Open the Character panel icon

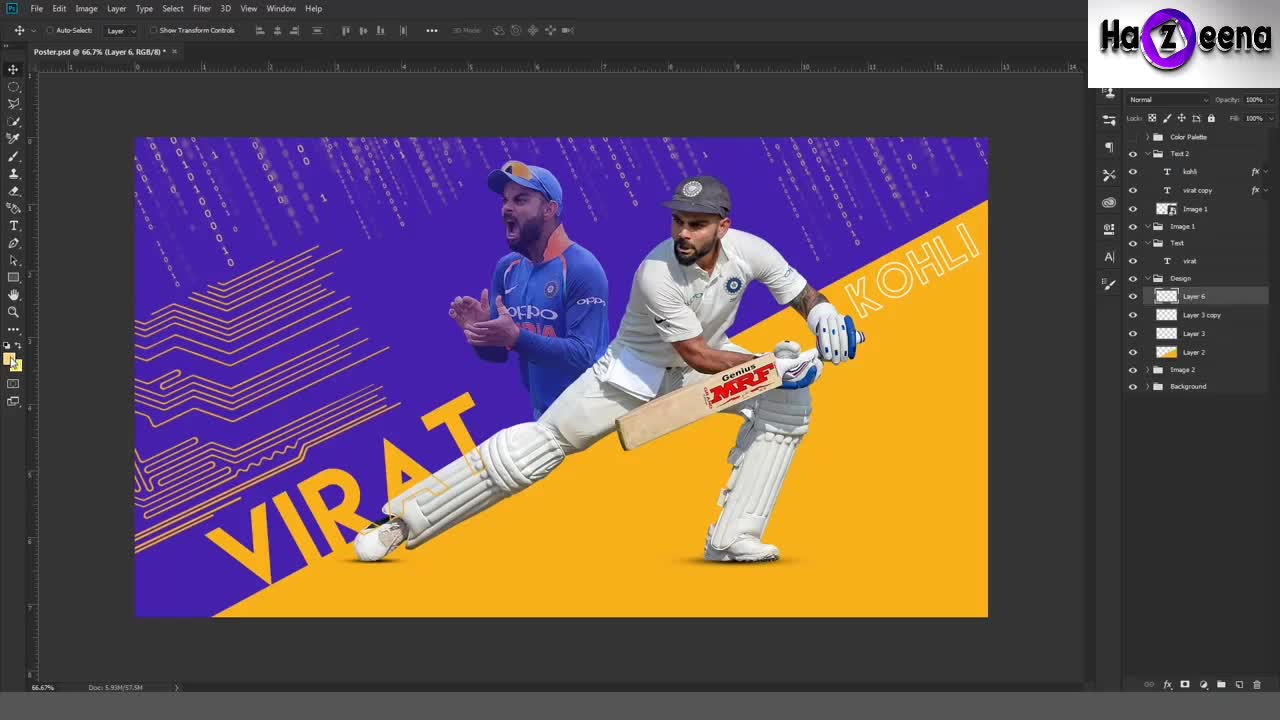[x=1109, y=257]
